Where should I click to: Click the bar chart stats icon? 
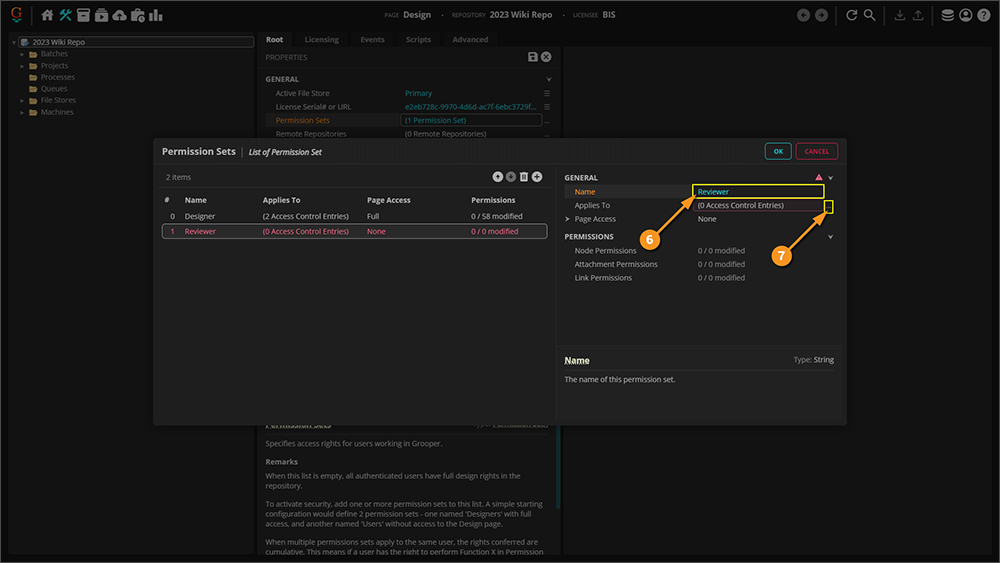155,15
